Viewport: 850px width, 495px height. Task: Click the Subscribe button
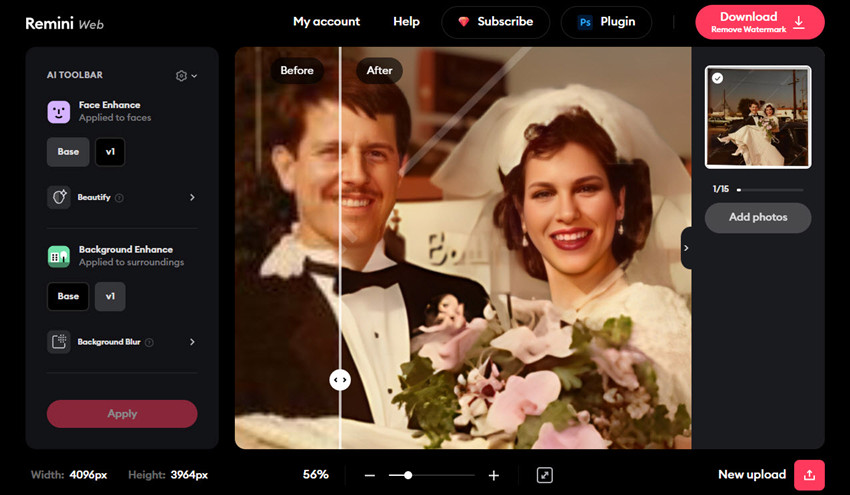[x=495, y=22]
